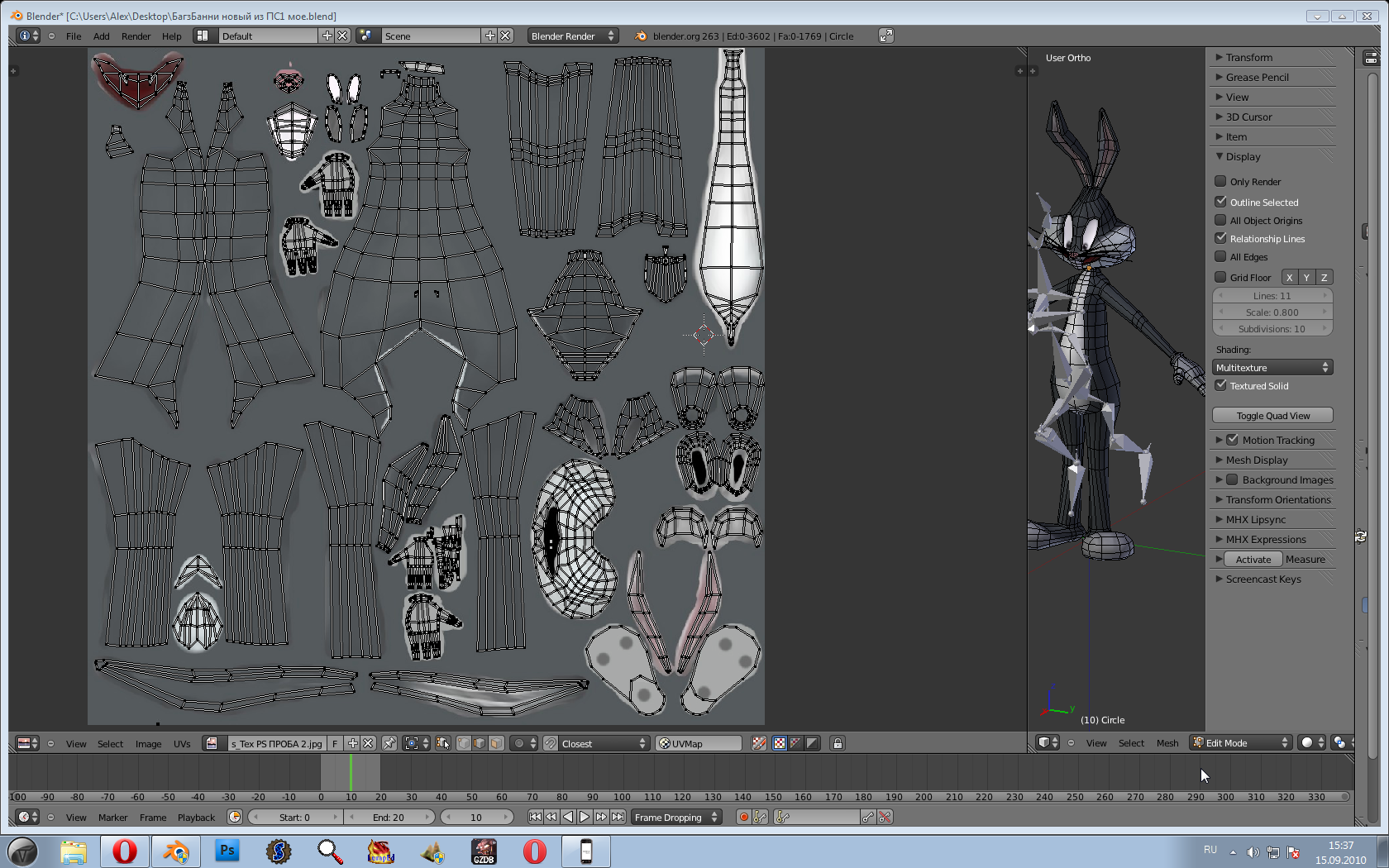Click the F fake user button
Image resolution: width=1389 pixels, height=868 pixels.
pyautogui.click(x=335, y=743)
